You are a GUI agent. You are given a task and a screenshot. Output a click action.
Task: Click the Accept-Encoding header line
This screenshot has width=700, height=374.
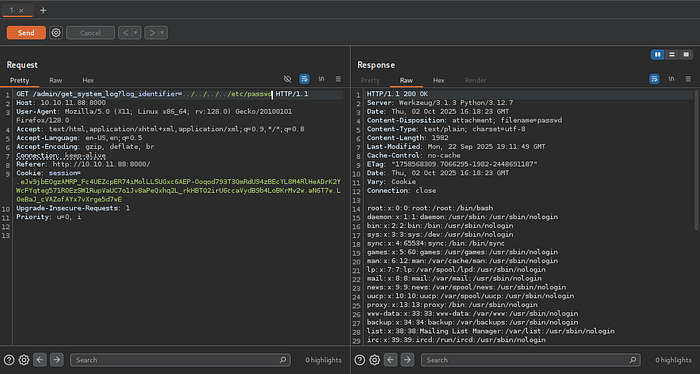pyautogui.click(x=85, y=146)
